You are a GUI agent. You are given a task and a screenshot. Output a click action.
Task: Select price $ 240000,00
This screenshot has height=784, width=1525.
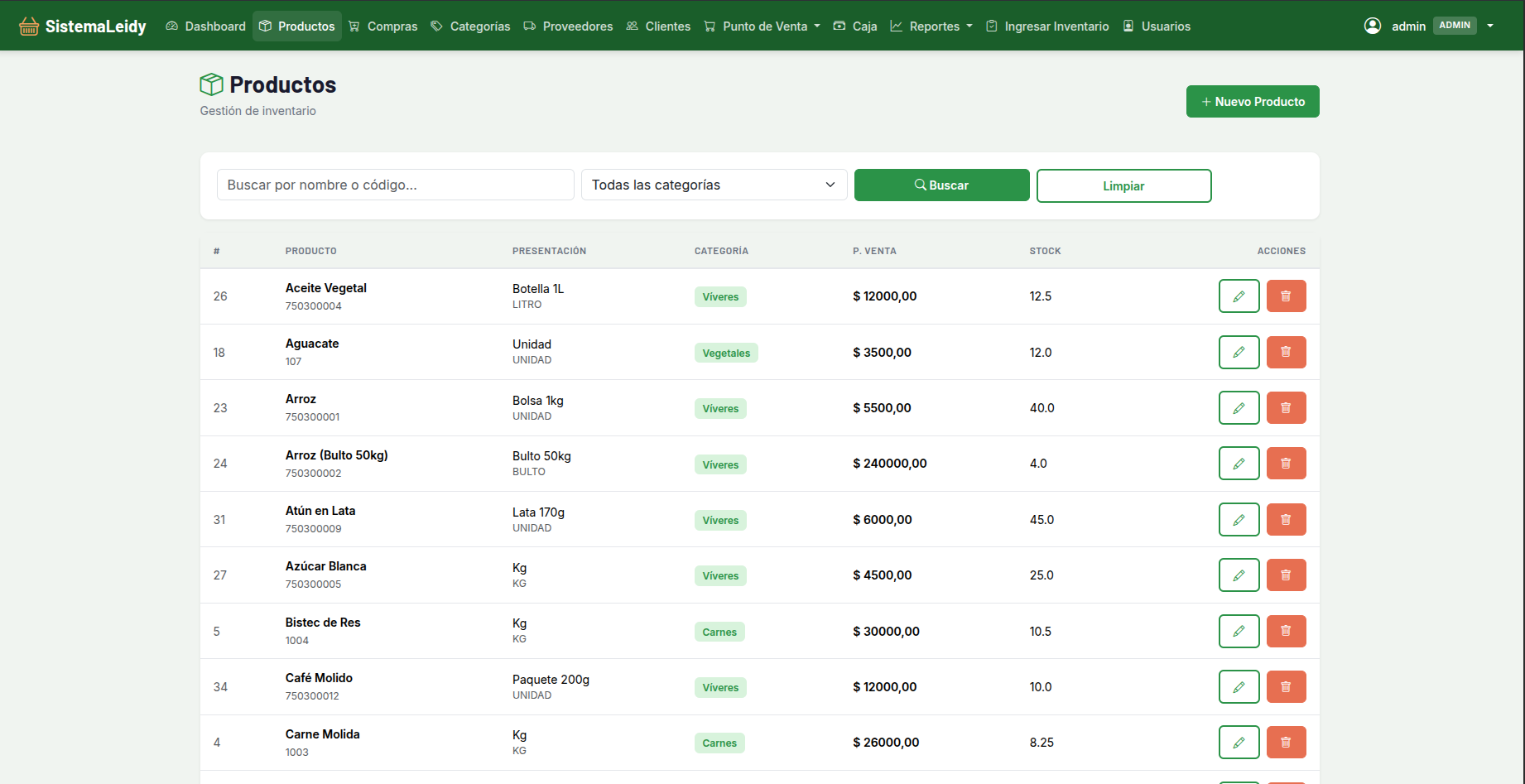click(x=890, y=464)
